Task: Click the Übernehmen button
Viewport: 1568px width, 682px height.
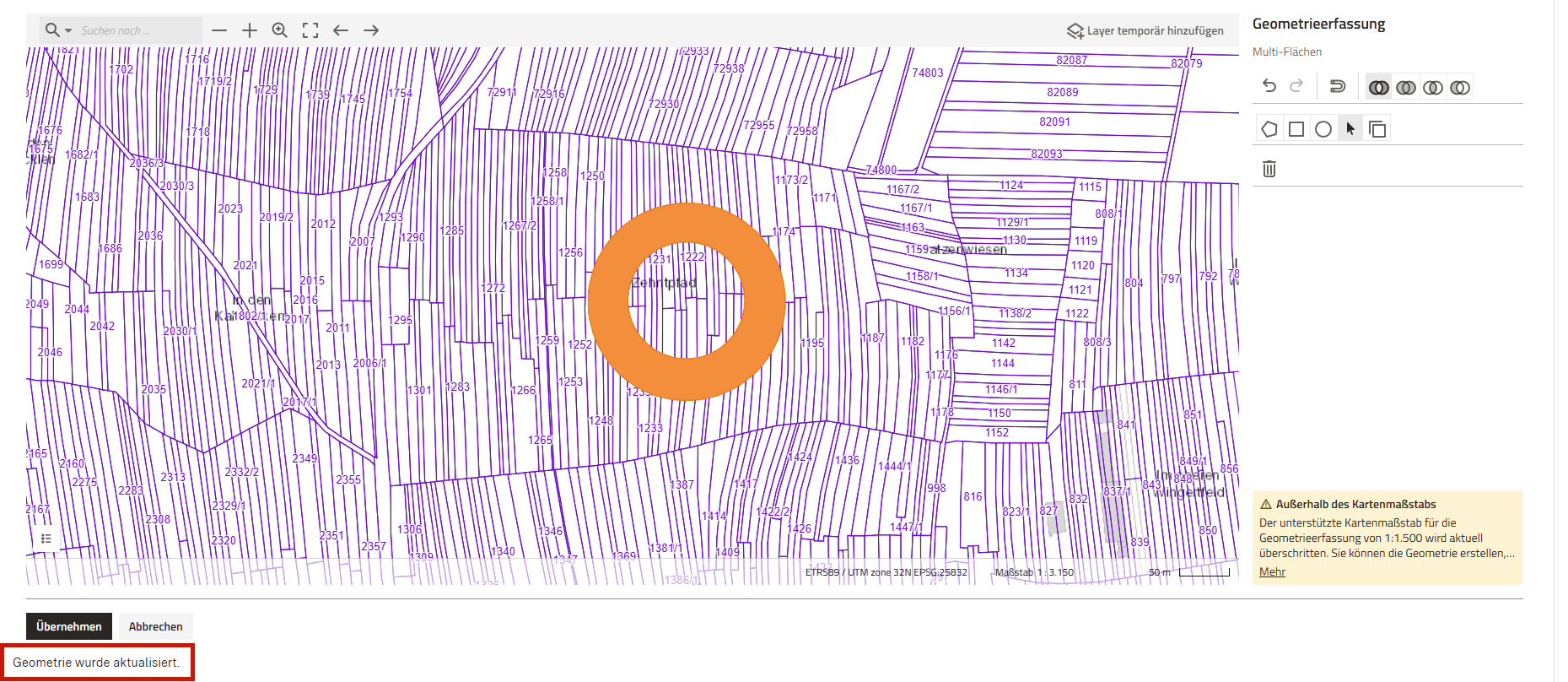Action: coord(69,626)
